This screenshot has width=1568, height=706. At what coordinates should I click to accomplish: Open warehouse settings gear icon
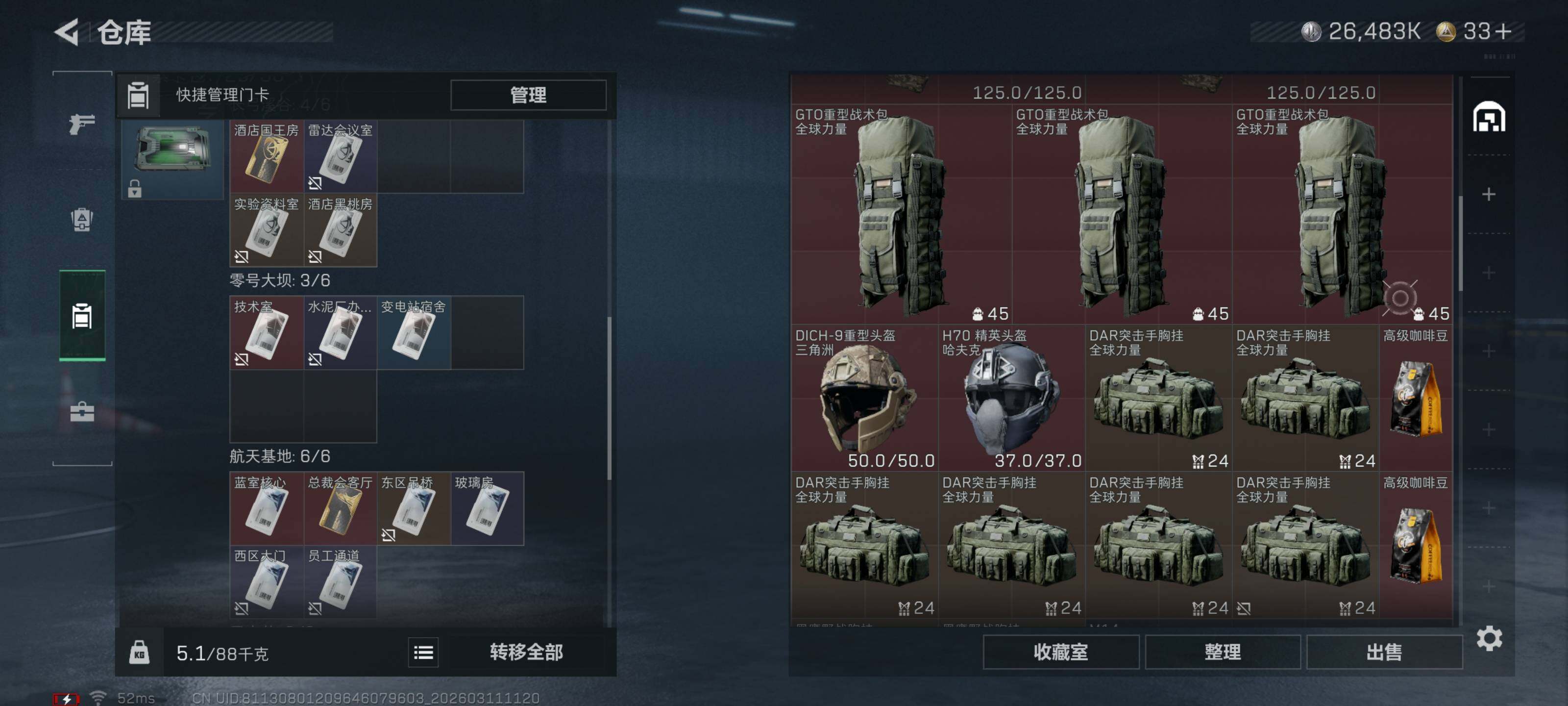point(1489,638)
